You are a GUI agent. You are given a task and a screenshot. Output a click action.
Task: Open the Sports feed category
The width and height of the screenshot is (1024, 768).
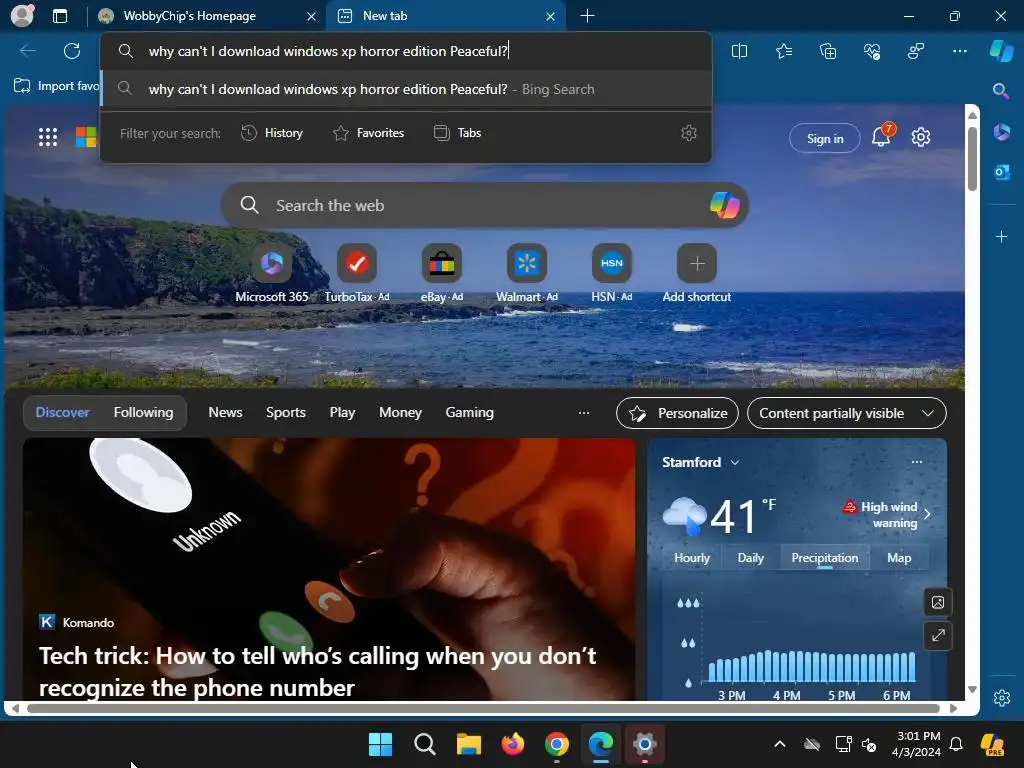(285, 413)
